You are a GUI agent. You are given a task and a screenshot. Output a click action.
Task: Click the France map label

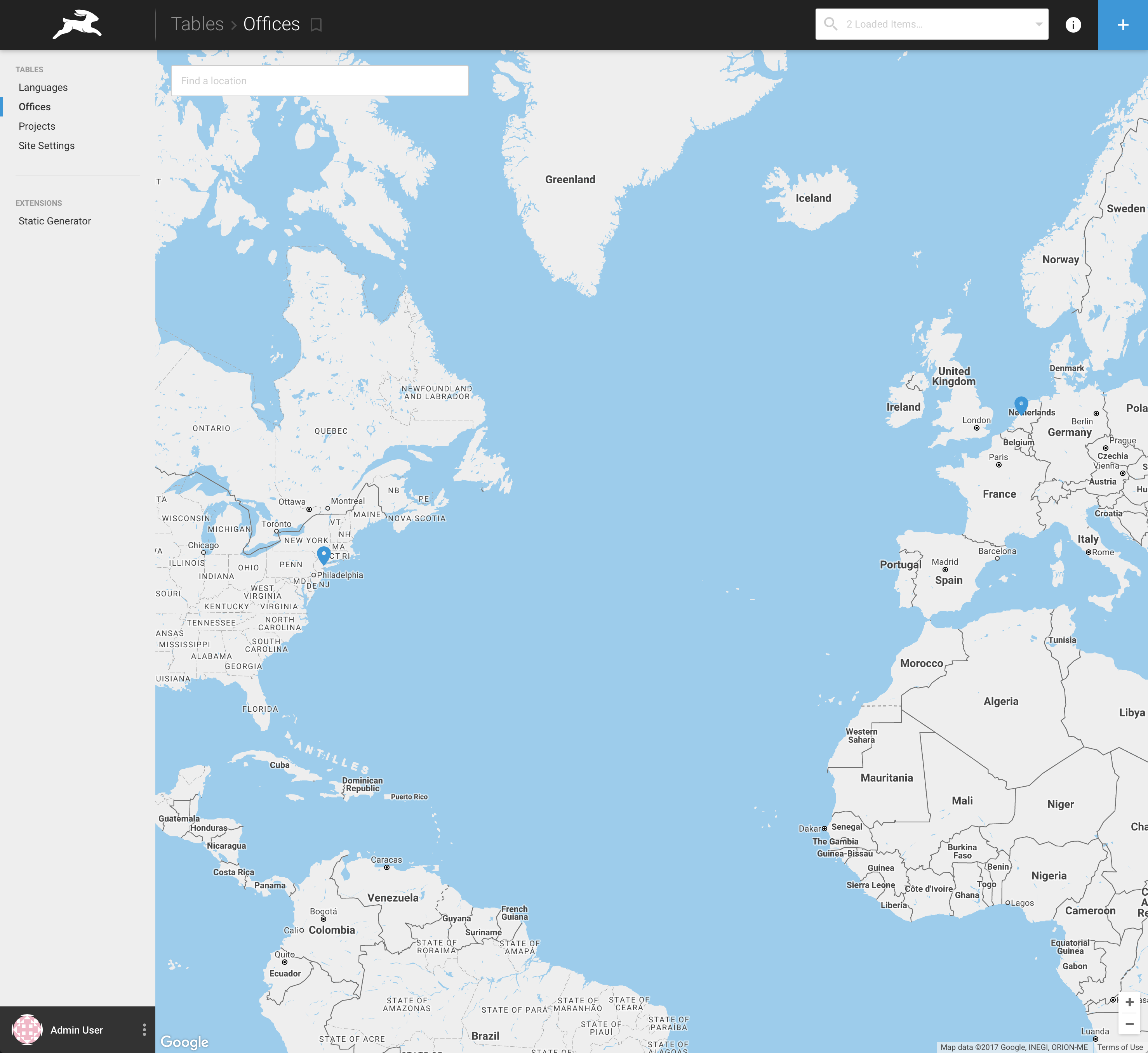click(x=999, y=494)
